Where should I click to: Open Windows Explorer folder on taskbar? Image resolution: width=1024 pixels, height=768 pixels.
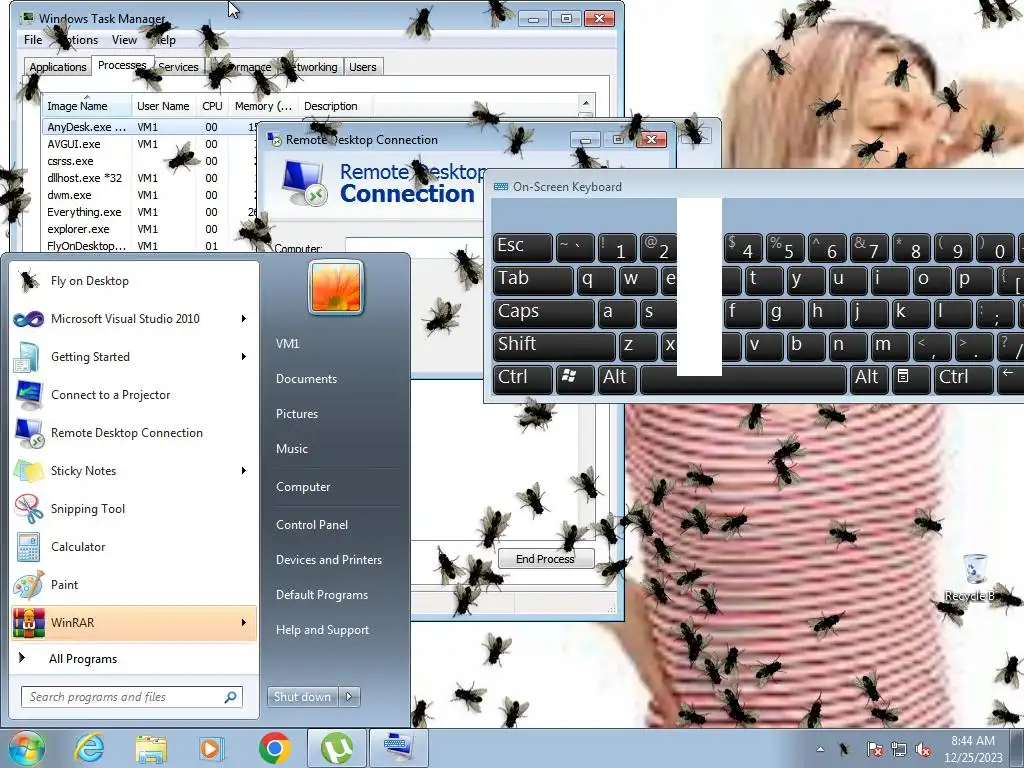tap(151, 748)
